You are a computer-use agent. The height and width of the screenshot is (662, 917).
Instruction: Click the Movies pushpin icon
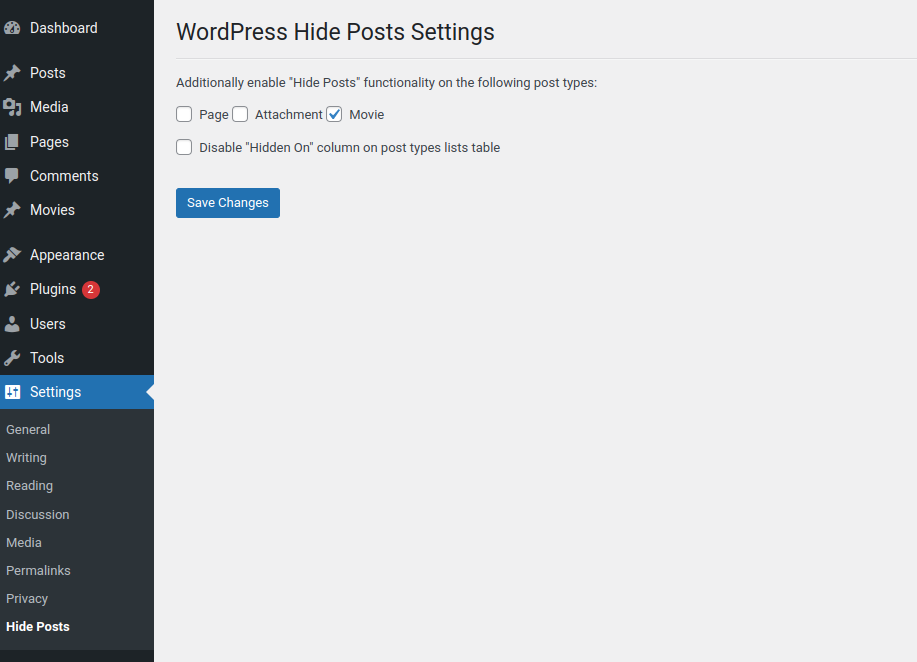click(x=12, y=210)
